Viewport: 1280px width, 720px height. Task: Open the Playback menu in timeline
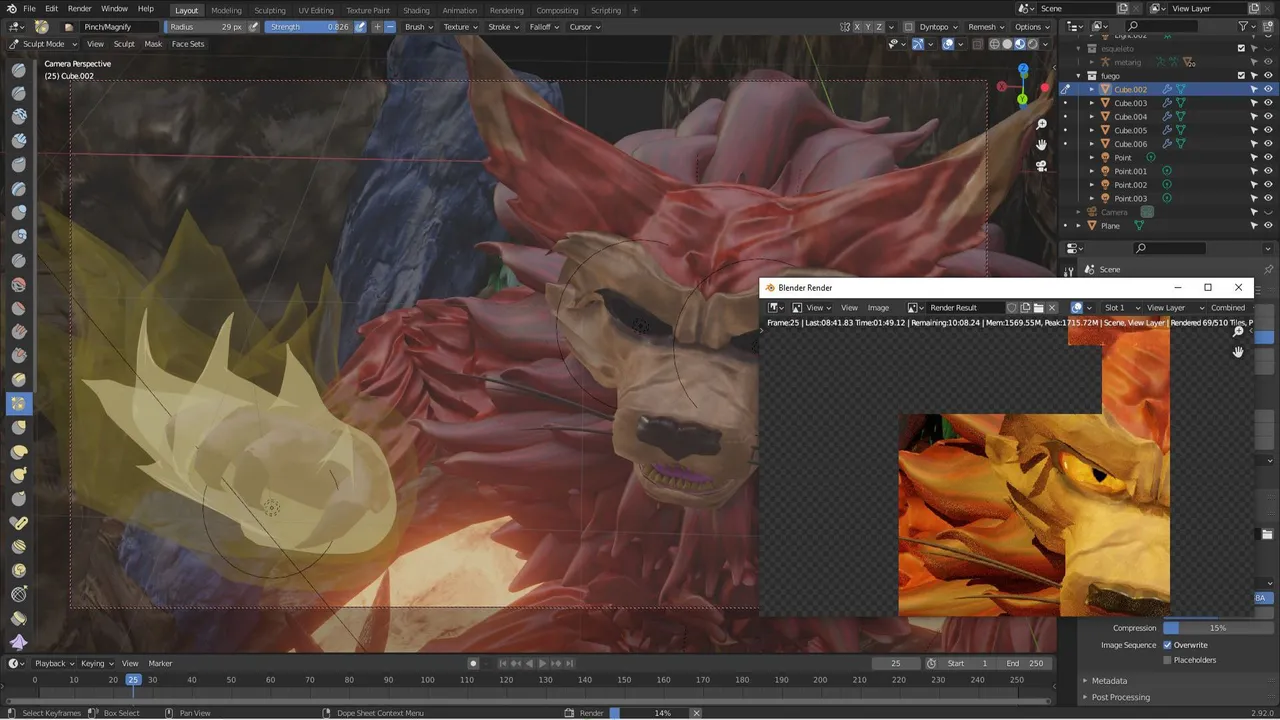53,663
